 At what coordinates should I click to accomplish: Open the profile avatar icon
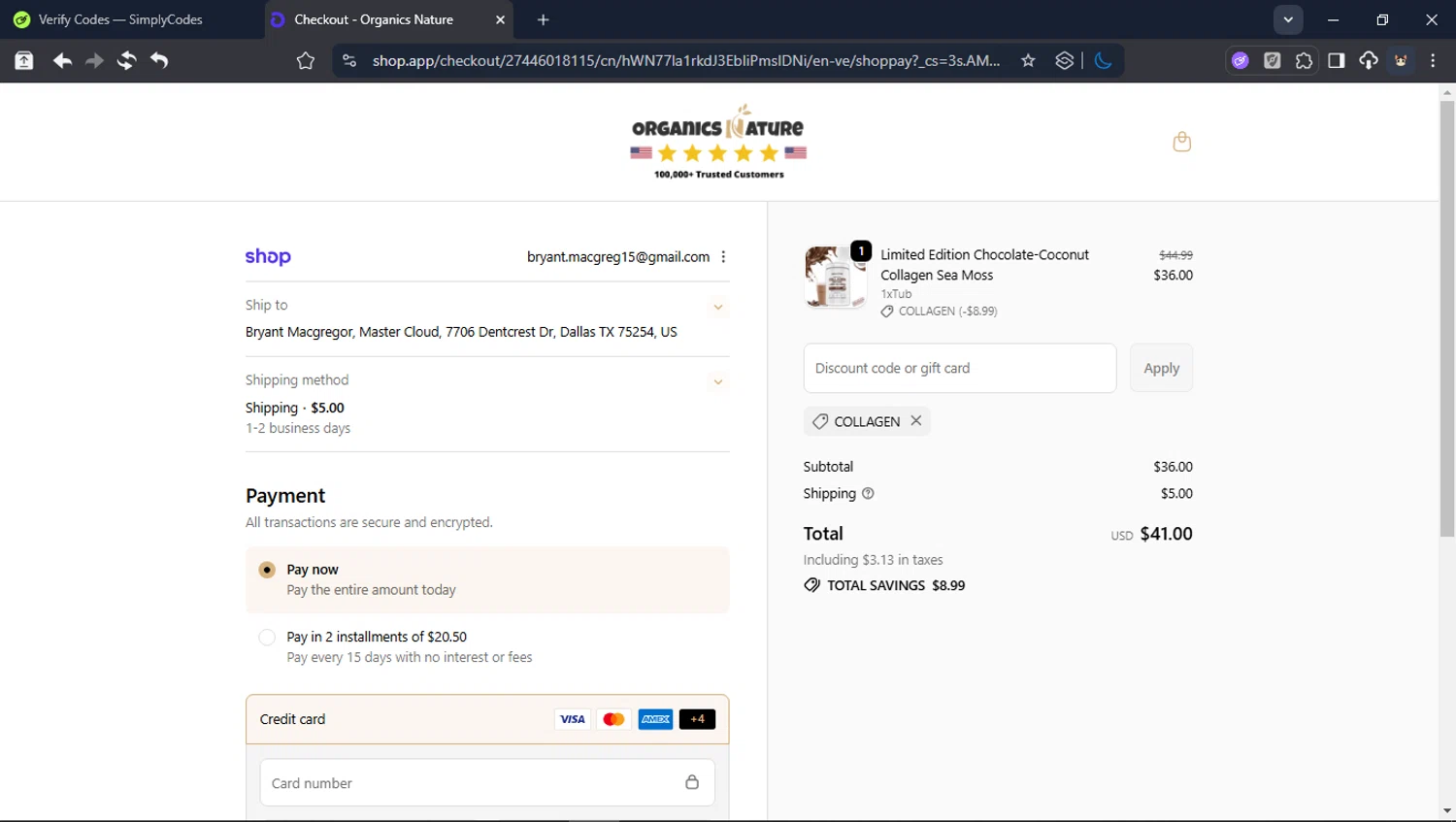tap(1401, 60)
